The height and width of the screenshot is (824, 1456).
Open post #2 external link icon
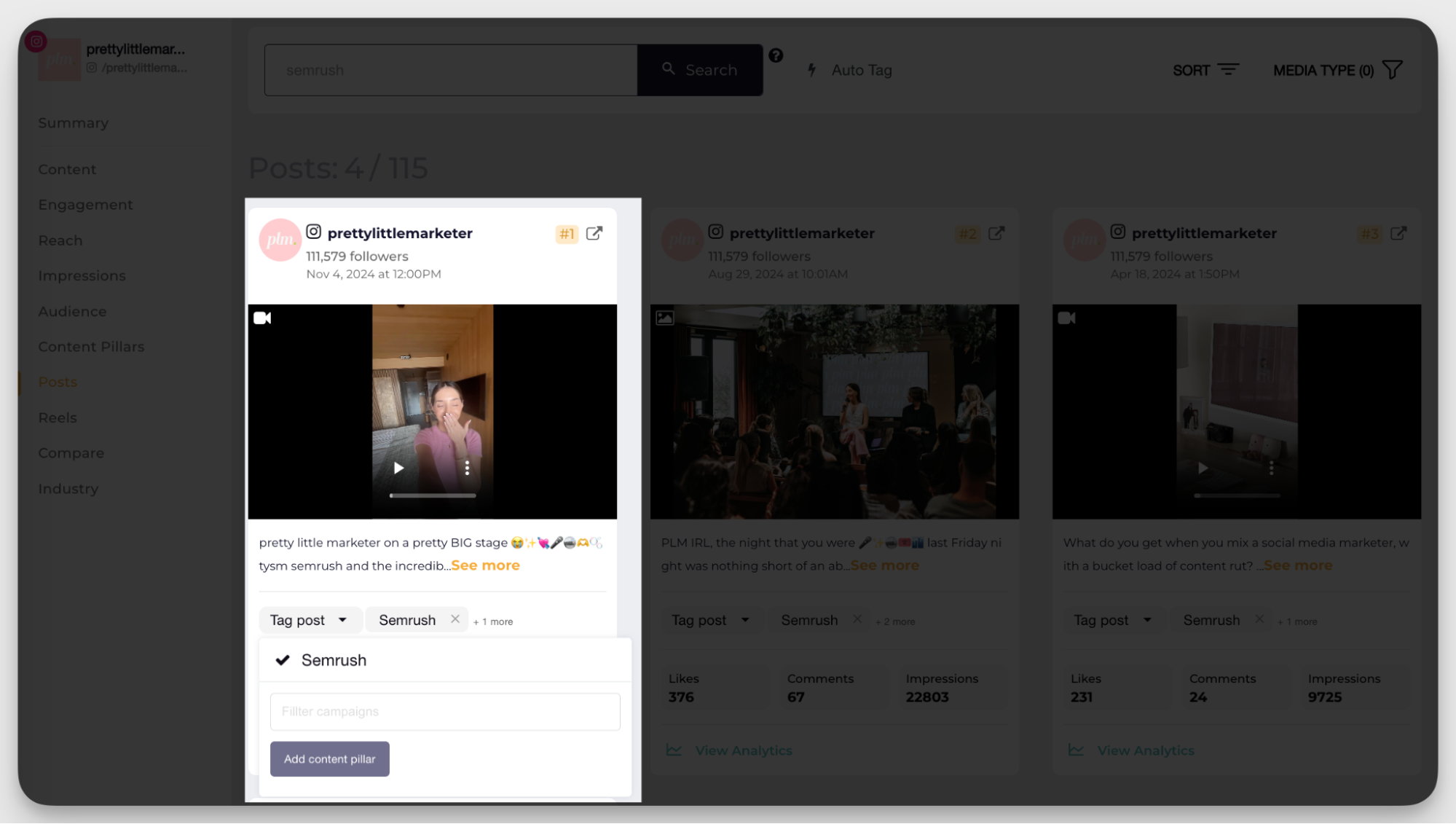[x=996, y=233]
